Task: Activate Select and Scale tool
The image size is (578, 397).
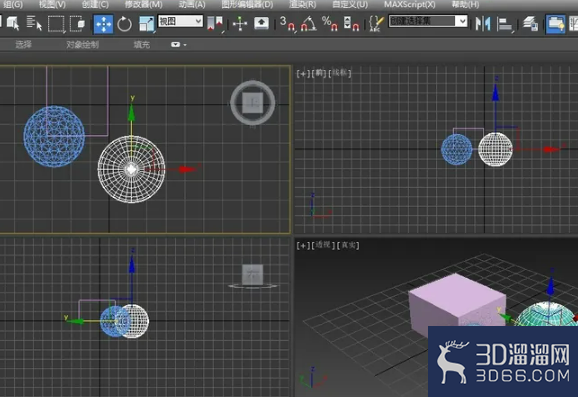Action: 146,24
